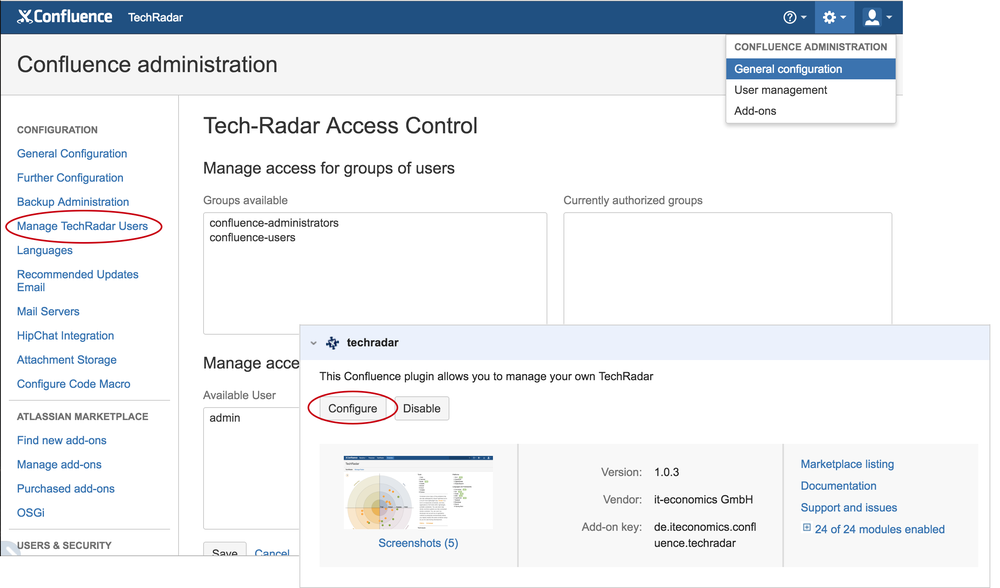1000x588 pixels.
Task: Click the techradar screenshot thumbnail
Action: [x=418, y=492]
